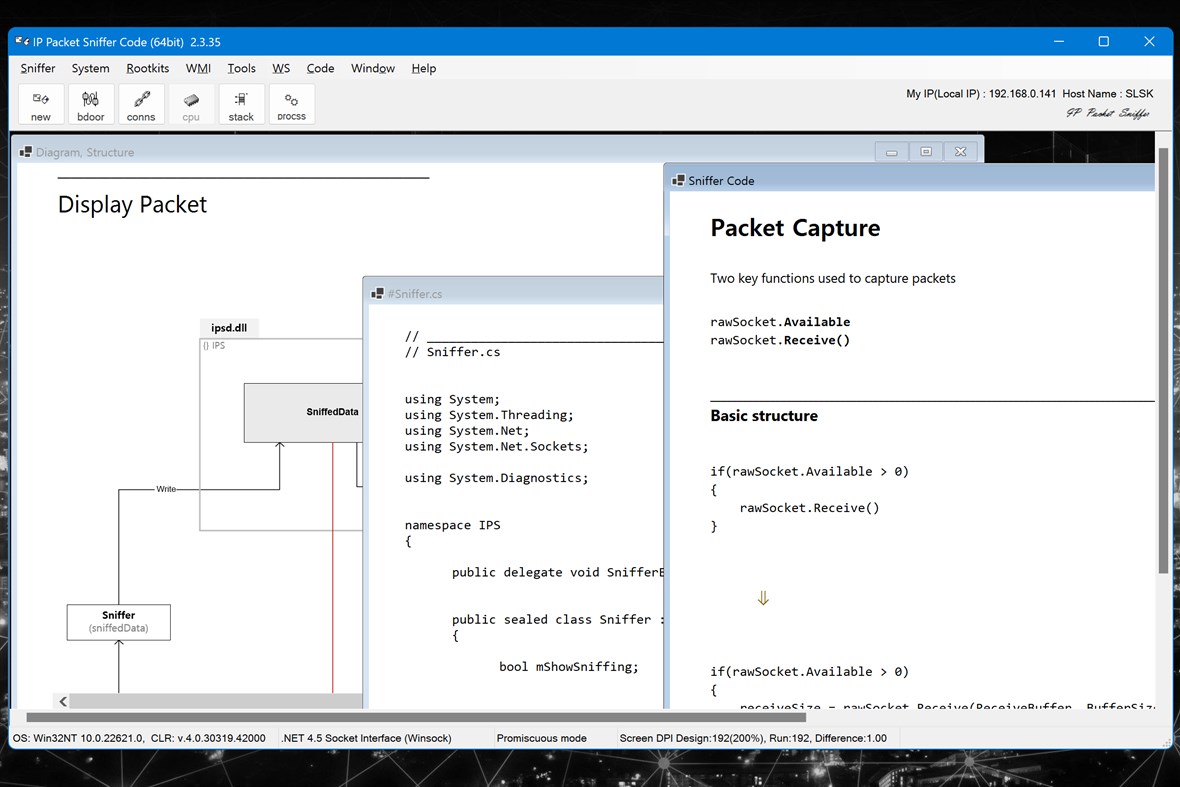Viewport: 1180px width, 787px height.
Task: Open the bdoor tool on the toolbar
Action: [x=91, y=103]
